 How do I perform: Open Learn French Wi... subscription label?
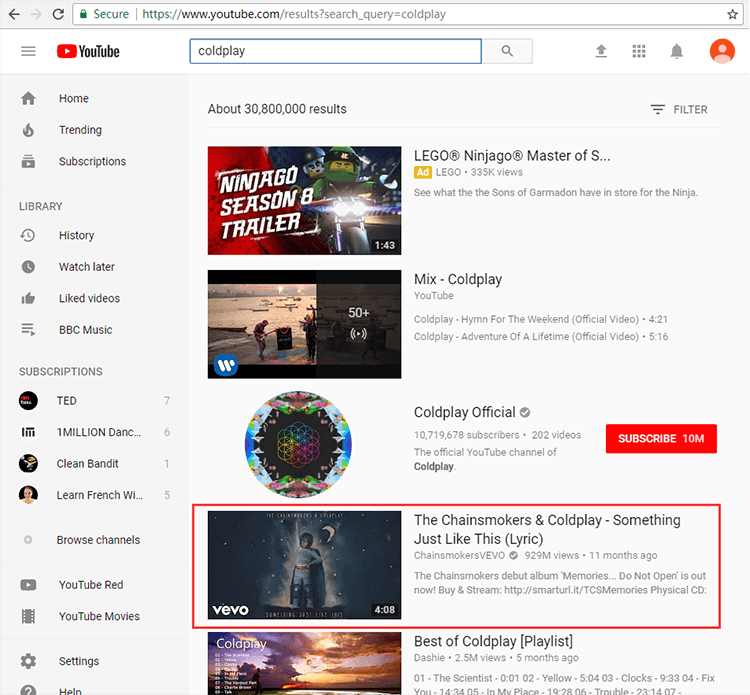(x=99, y=495)
